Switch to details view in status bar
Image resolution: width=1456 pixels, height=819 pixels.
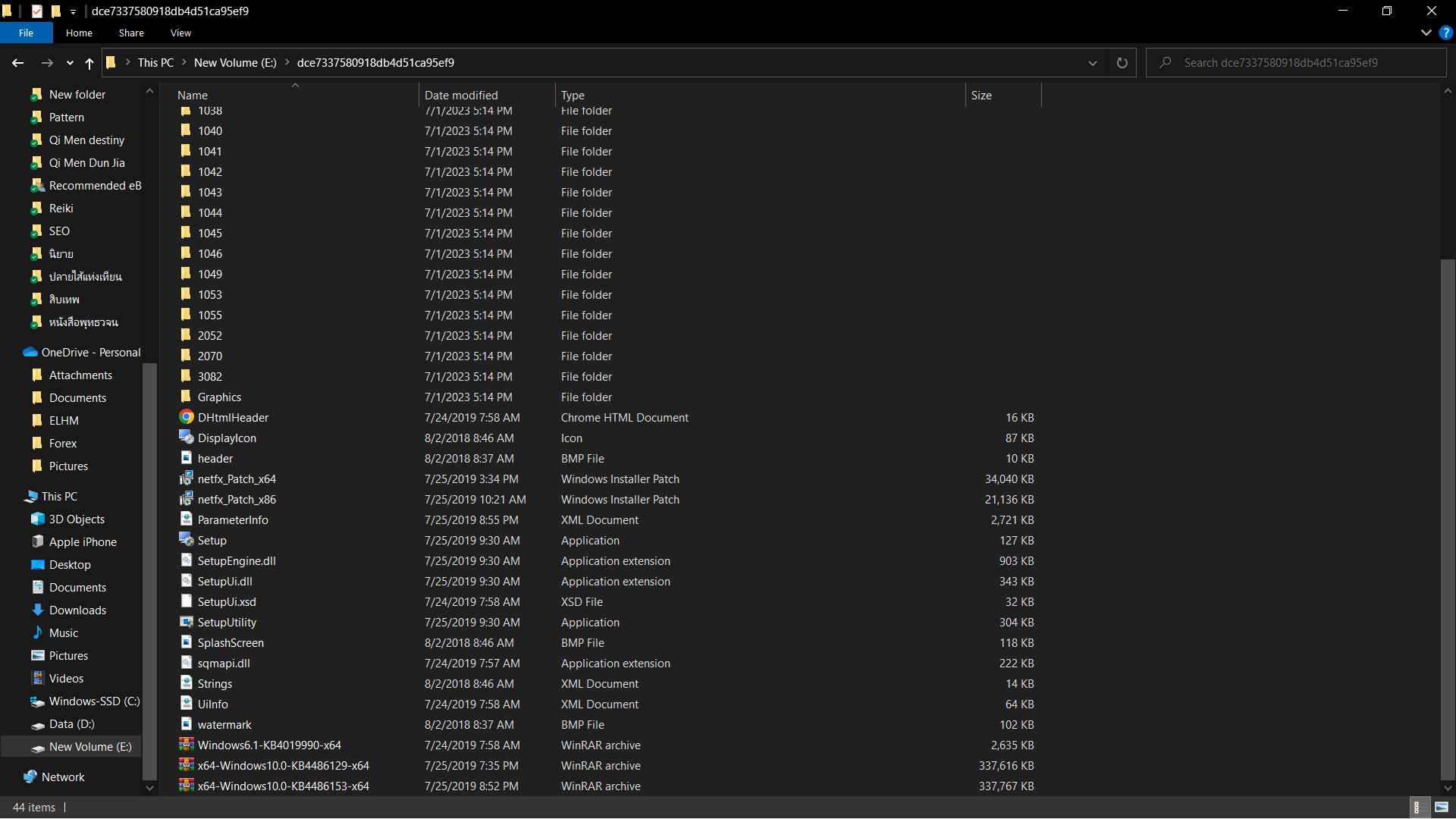coord(1417,807)
